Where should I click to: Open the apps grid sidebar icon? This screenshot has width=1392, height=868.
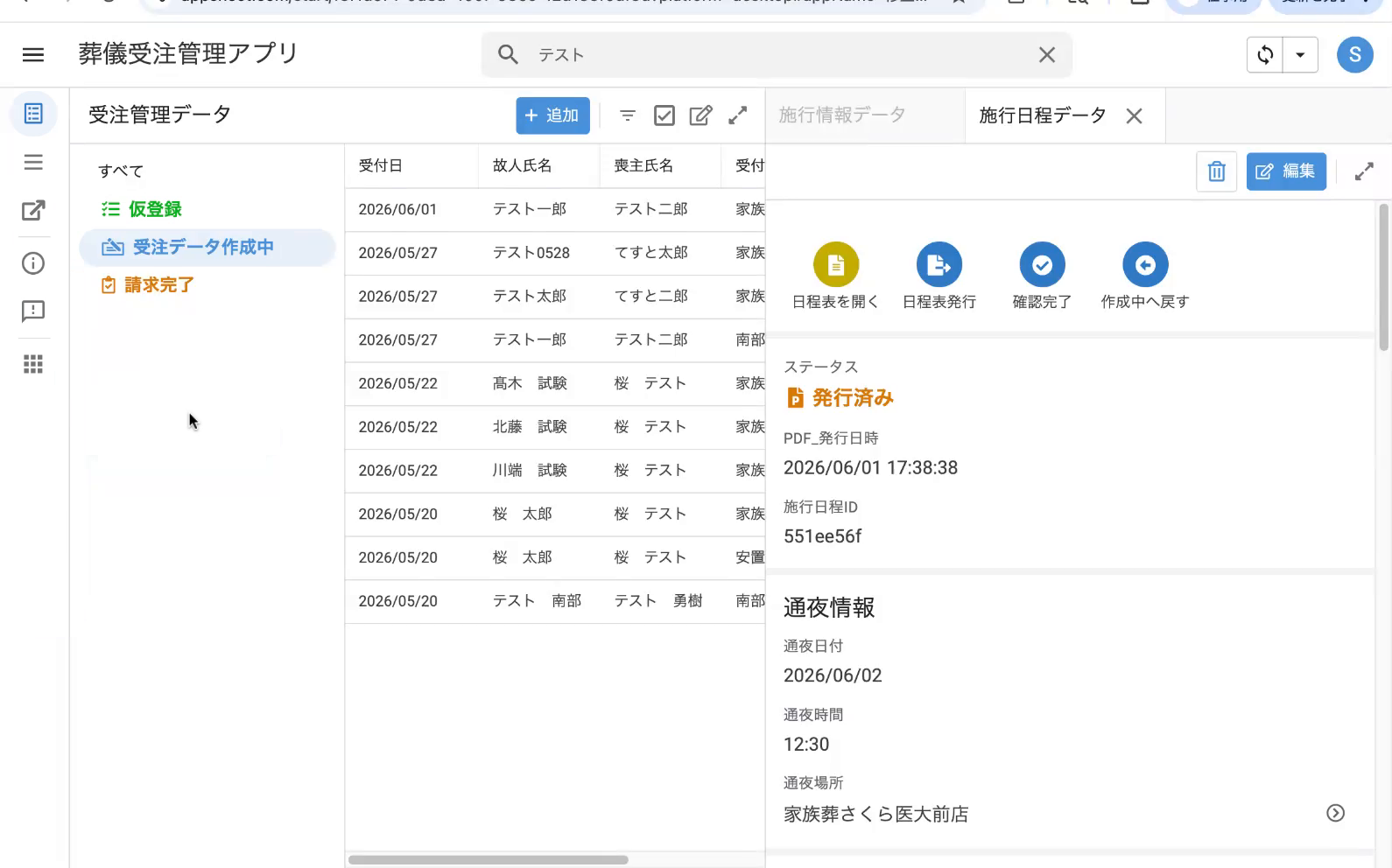pyautogui.click(x=33, y=364)
